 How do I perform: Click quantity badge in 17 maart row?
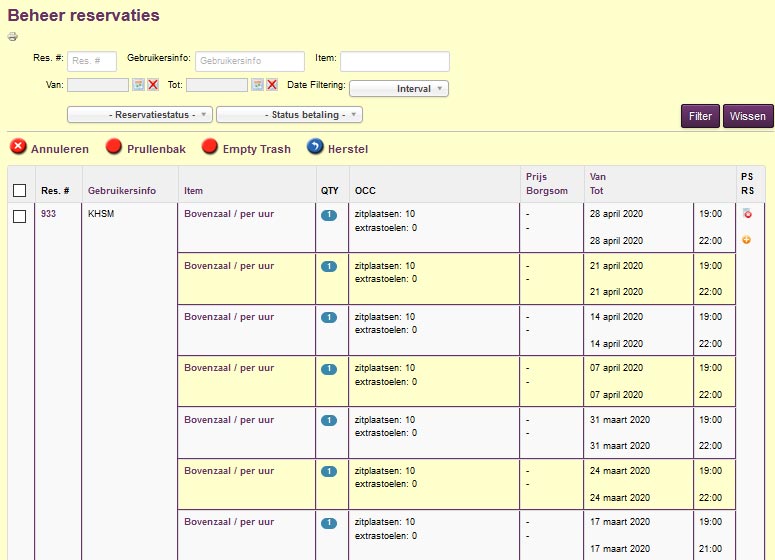pyautogui.click(x=329, y=523)
